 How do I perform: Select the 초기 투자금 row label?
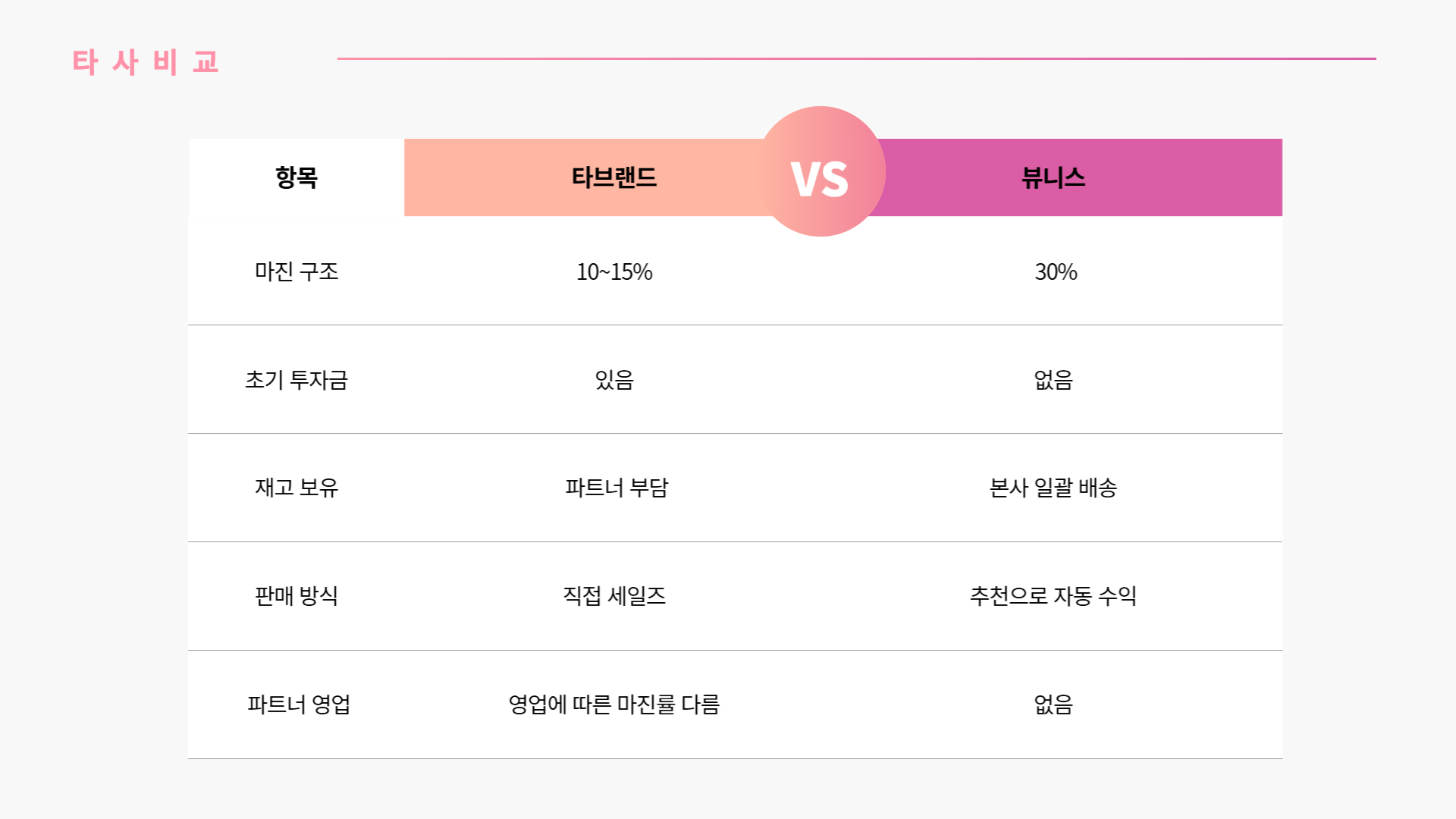tap(297, 380)
